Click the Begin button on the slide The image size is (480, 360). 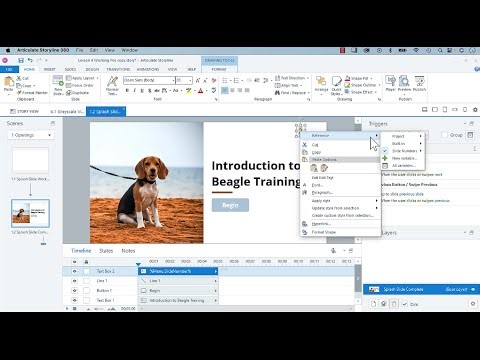click(230, 205)
